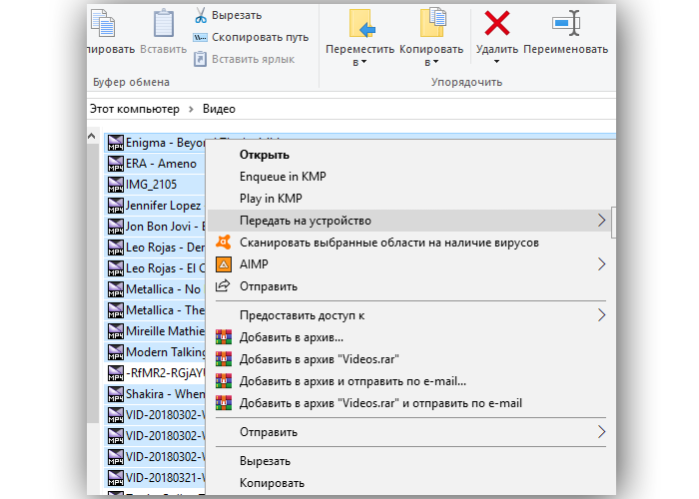Click Этот компьютер in address bar

tap(135, 109)
